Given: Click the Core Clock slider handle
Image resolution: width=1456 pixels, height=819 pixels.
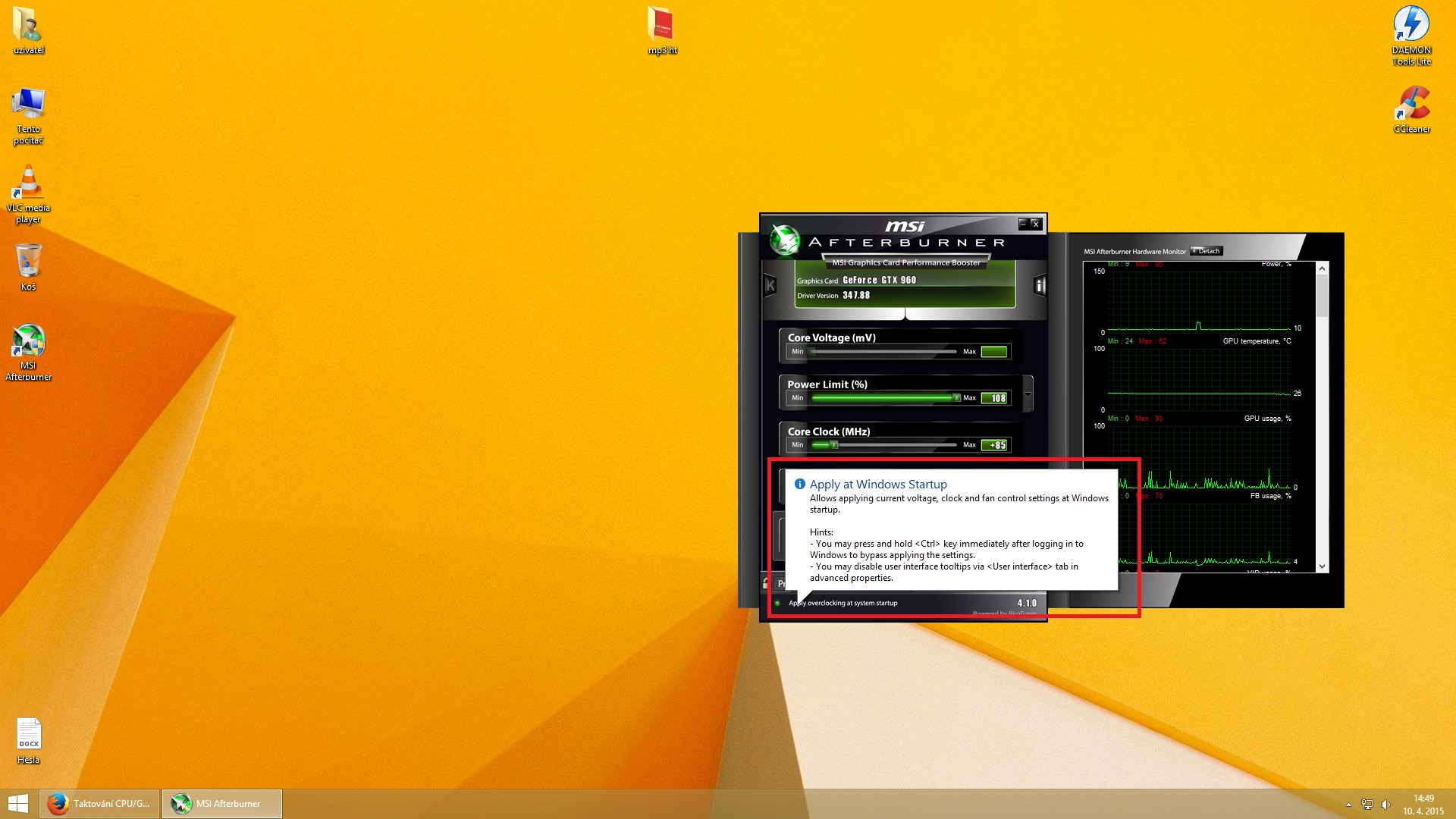Looking at the screenshot, I should click(833, 445).
